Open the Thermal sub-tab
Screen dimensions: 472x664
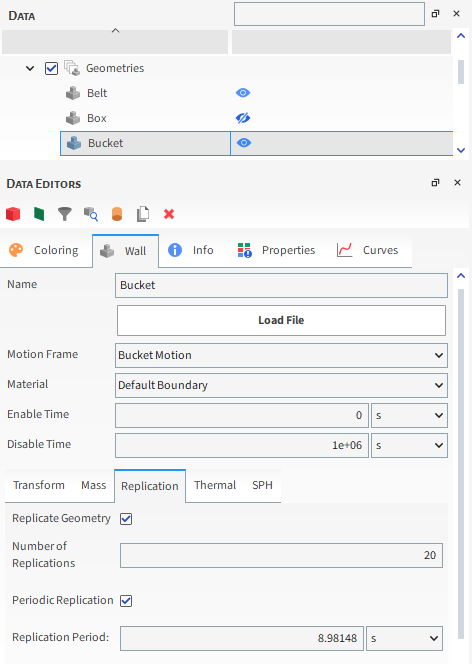click(215, 485)
